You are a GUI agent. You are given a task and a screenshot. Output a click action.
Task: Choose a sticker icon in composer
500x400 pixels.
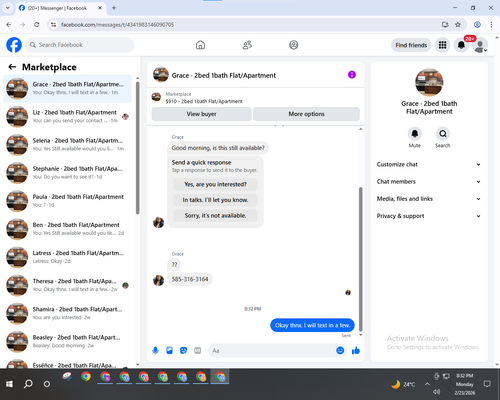pos(183,350)
